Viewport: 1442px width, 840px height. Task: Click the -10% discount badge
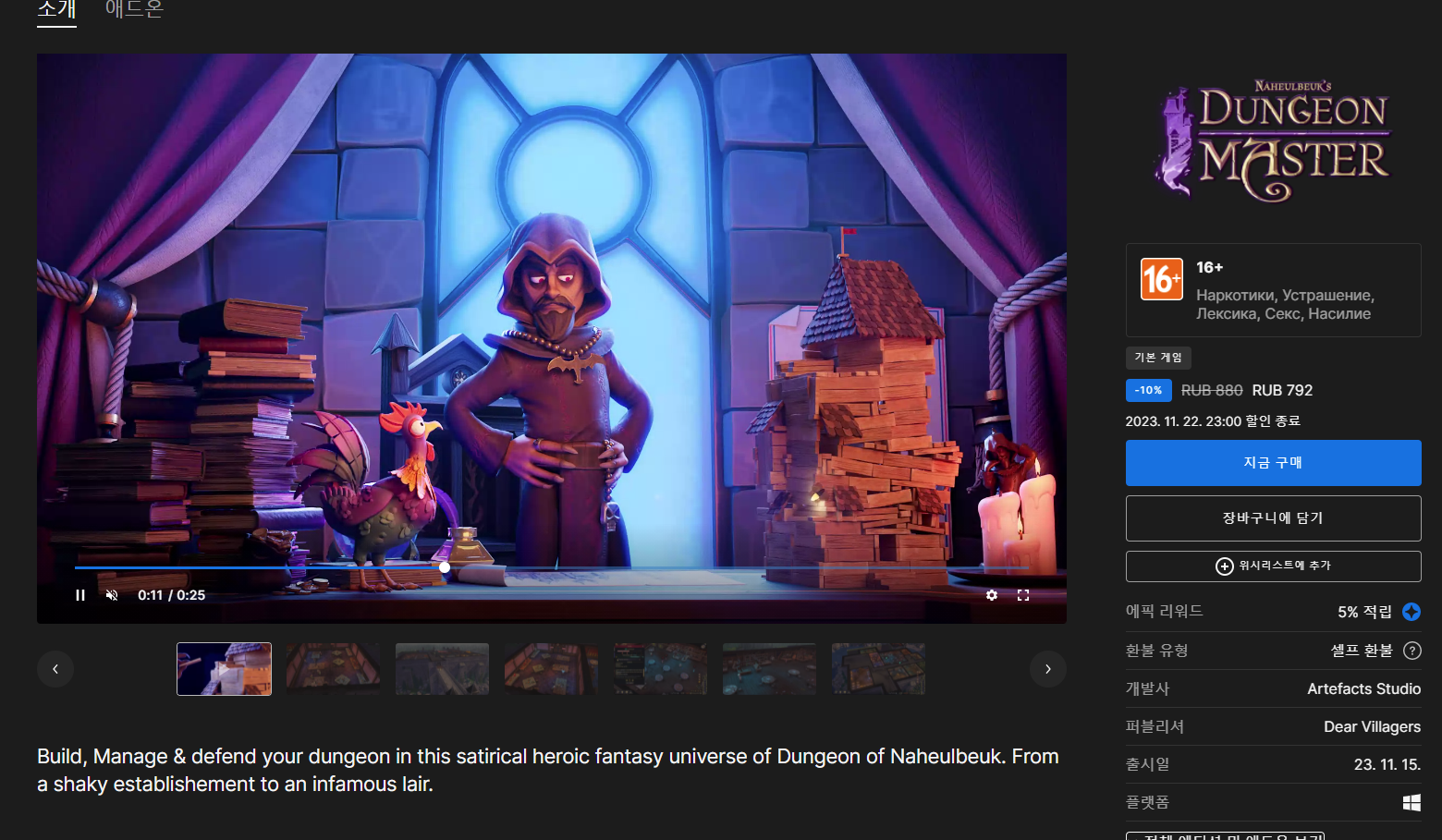[x=1148, y=390]
